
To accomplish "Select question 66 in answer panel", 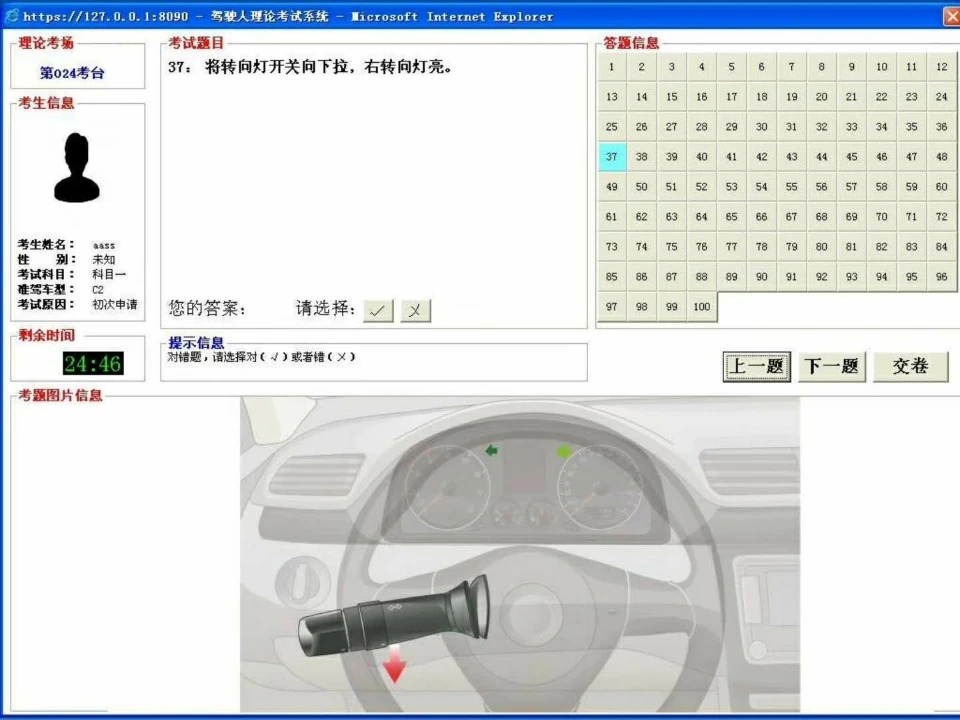I will (x=761, y=217).
